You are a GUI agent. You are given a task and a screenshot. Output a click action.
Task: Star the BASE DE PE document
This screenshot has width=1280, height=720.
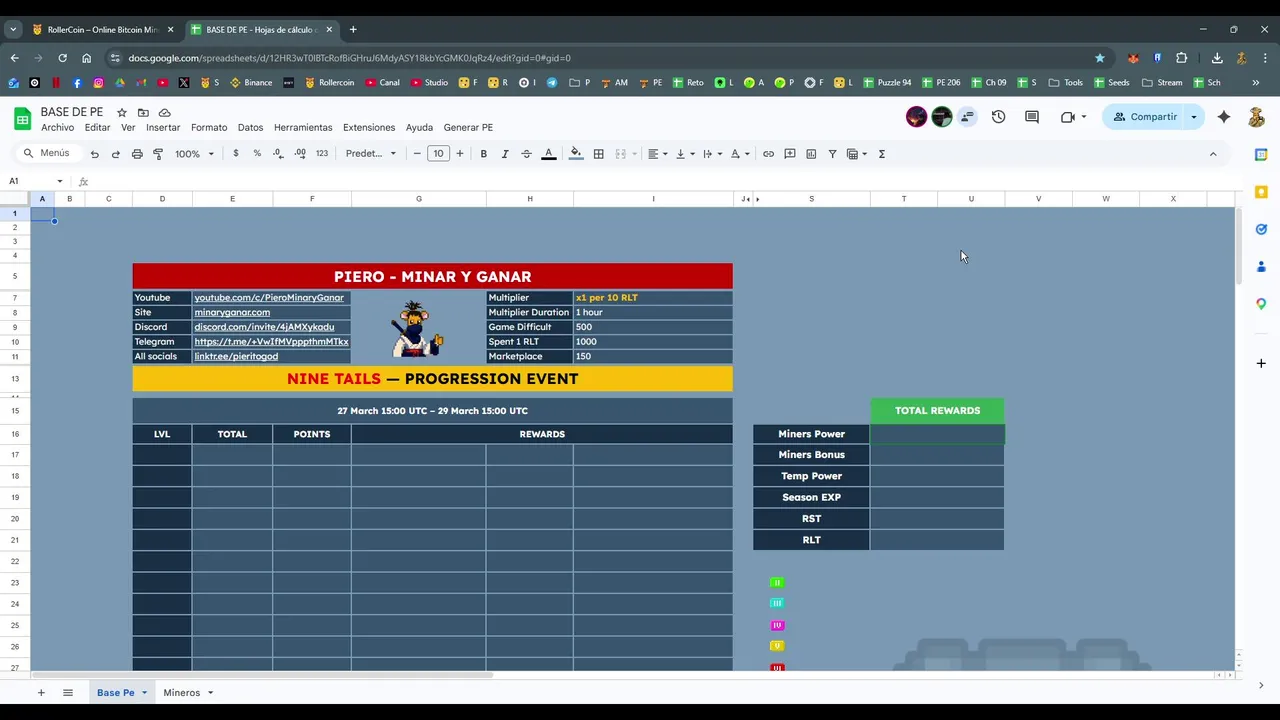tap(122, 113)
